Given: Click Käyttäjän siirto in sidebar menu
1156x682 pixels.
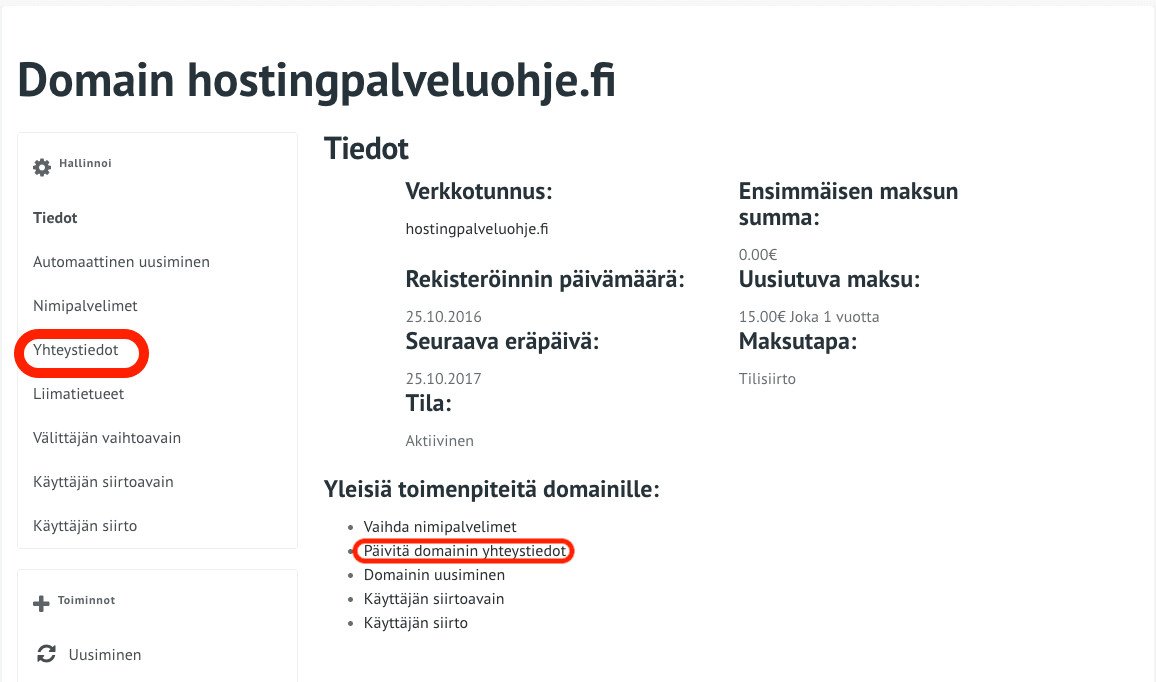Looking at the screenshot, I should click(x=85, y=526).
